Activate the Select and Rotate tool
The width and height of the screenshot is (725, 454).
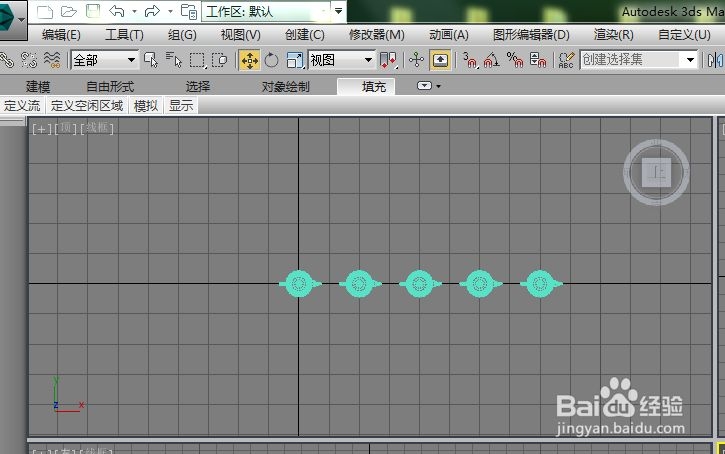(x=271, y=60)
